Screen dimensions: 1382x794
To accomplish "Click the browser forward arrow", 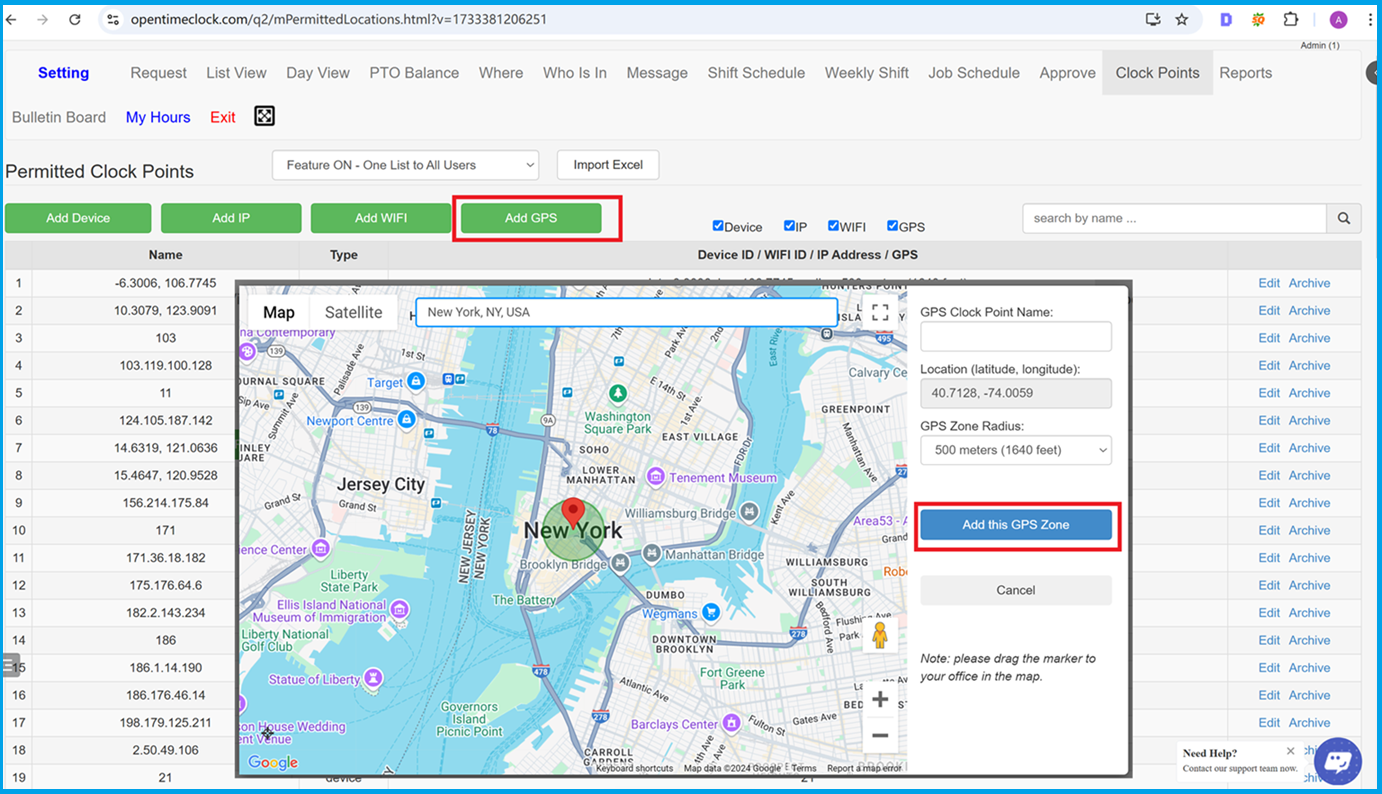I will 42,19.
